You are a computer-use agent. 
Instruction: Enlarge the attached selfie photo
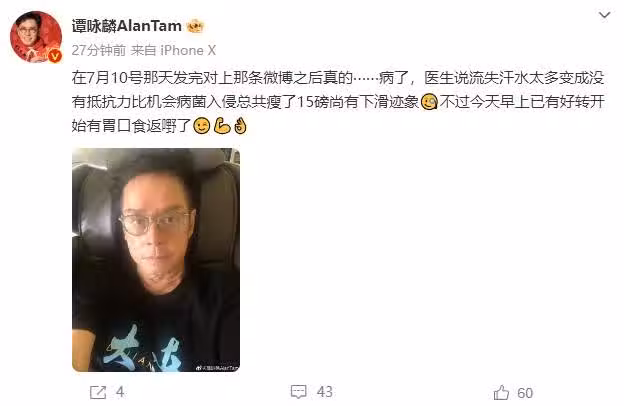(156, 260)
